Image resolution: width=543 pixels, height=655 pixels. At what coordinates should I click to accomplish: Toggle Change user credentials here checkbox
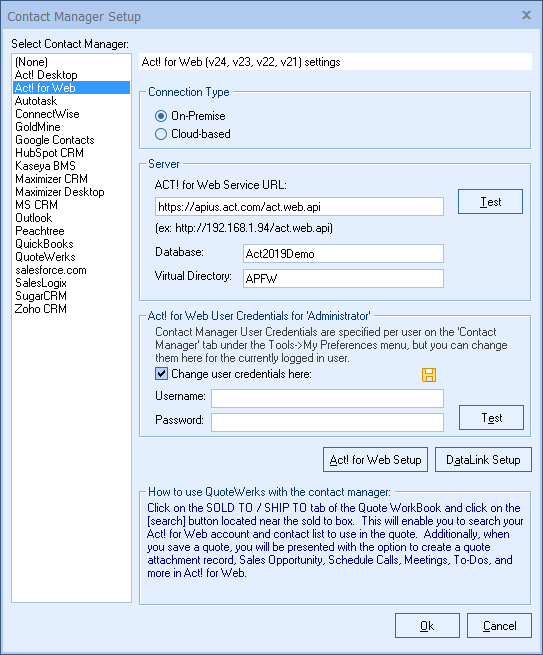(x=161, y=373)
